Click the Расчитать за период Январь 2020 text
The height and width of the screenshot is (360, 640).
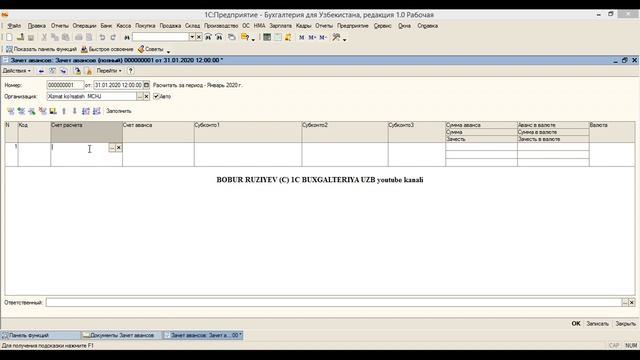coord(198,85)
